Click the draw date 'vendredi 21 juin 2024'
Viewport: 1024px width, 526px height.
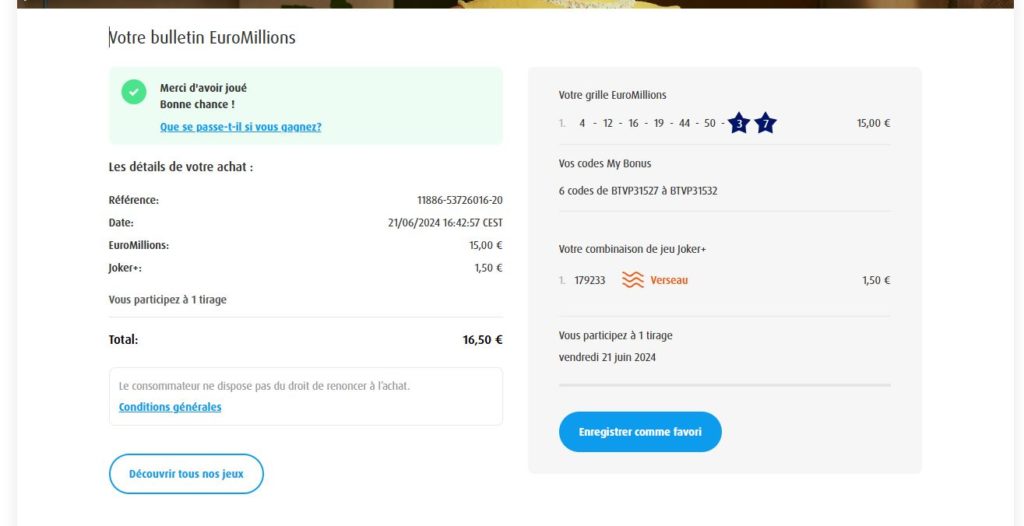607,357
